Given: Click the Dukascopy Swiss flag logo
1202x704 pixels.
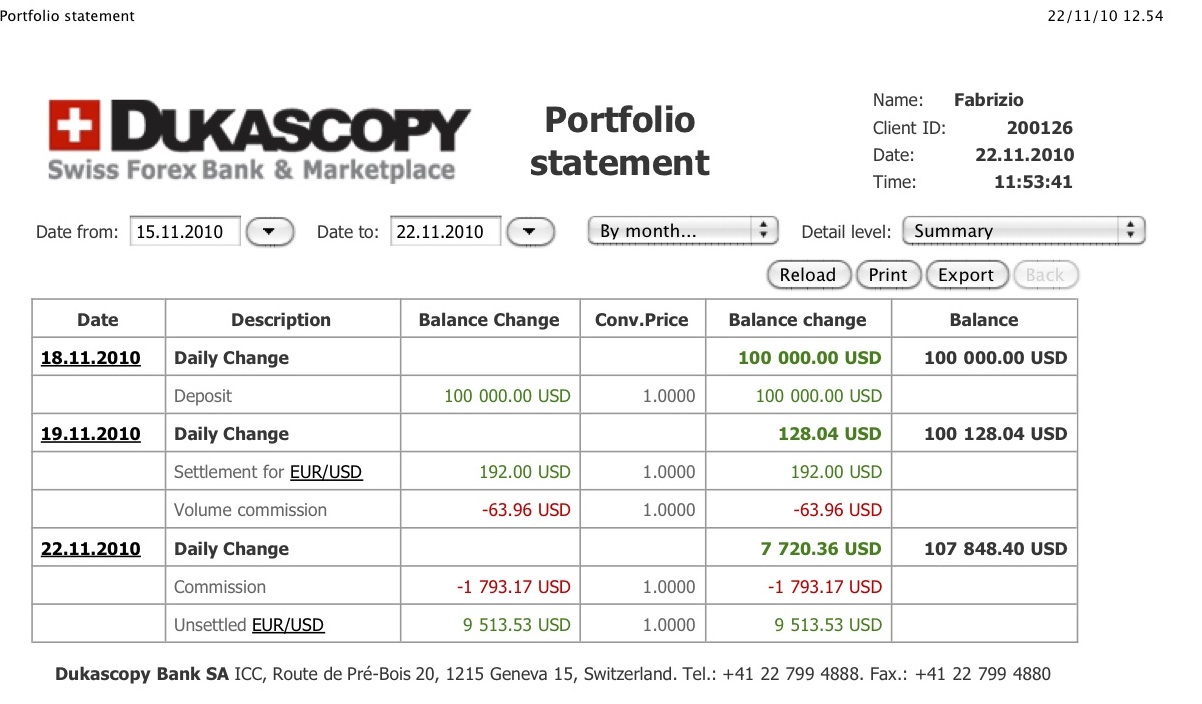Looking at the screenshot, I should click(x=73, y=125).
